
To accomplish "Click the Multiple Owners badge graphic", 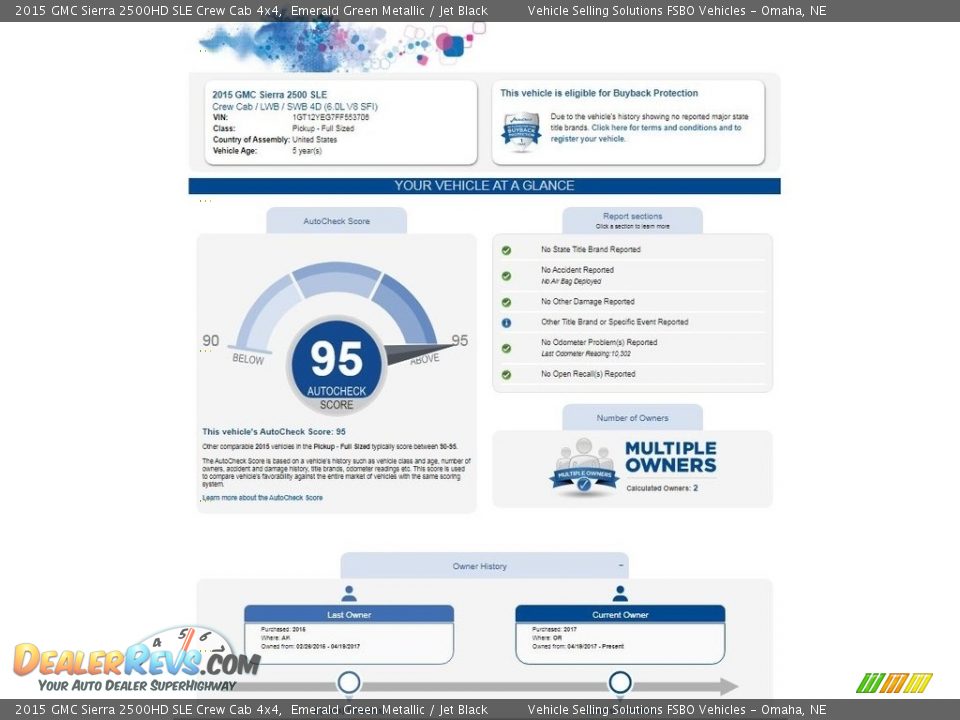I will click(x=584, y=467).
